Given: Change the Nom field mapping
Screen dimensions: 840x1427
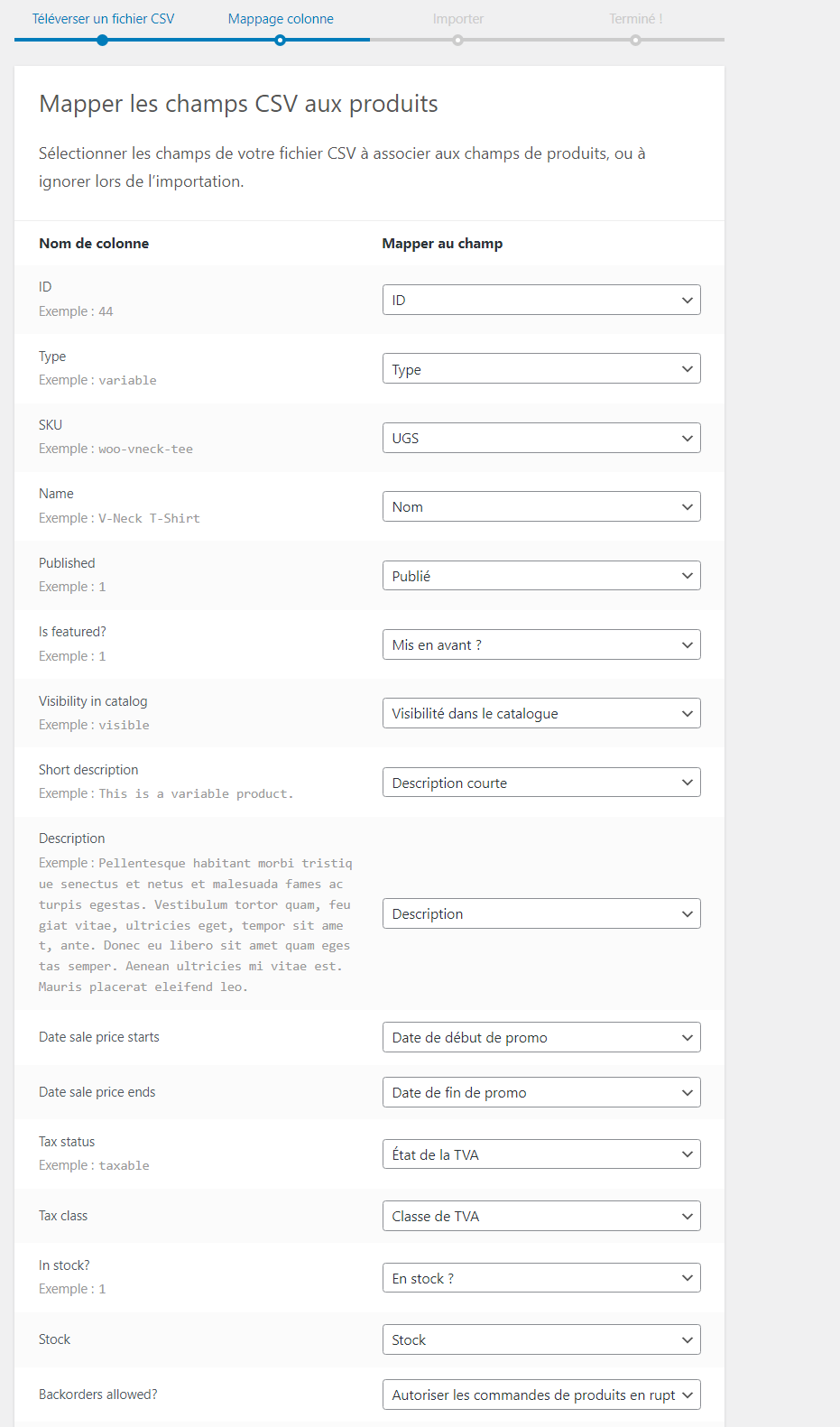Looking at the screenshot, I should [541, 507].
